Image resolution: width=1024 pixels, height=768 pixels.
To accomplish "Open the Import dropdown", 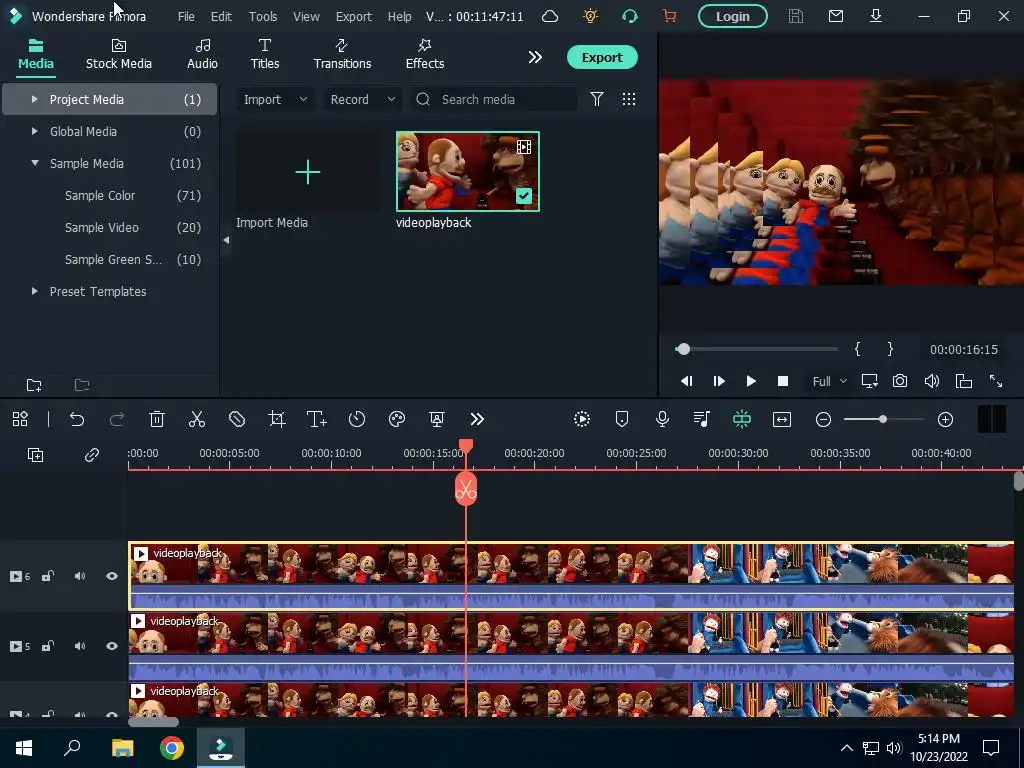I will pos(275,99).
